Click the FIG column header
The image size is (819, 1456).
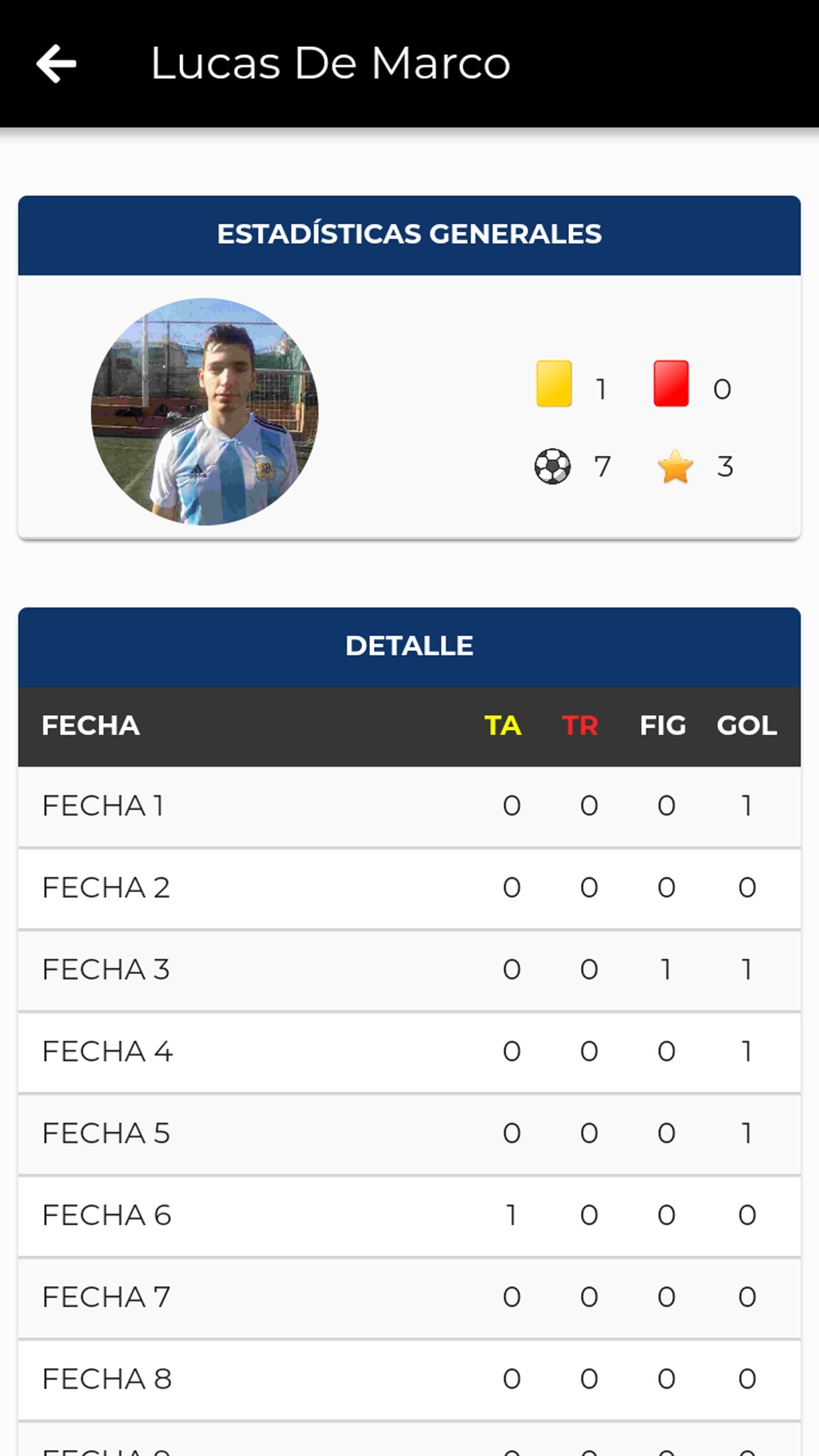[x=663, y=725]
